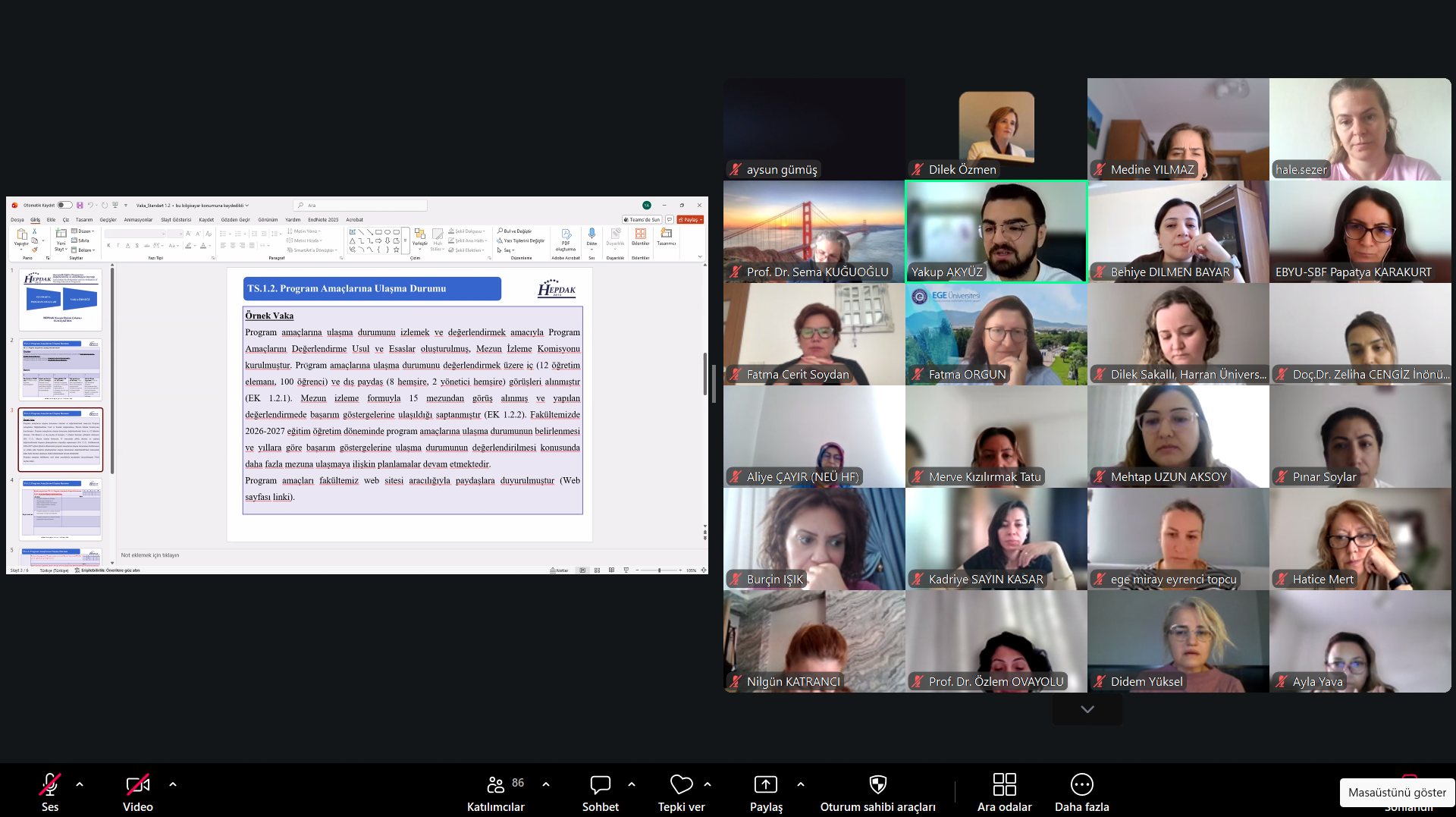Screen dimensions: 1456x817
Task: Expand audio options arrow next to Ses
Action: pos(80,784)
